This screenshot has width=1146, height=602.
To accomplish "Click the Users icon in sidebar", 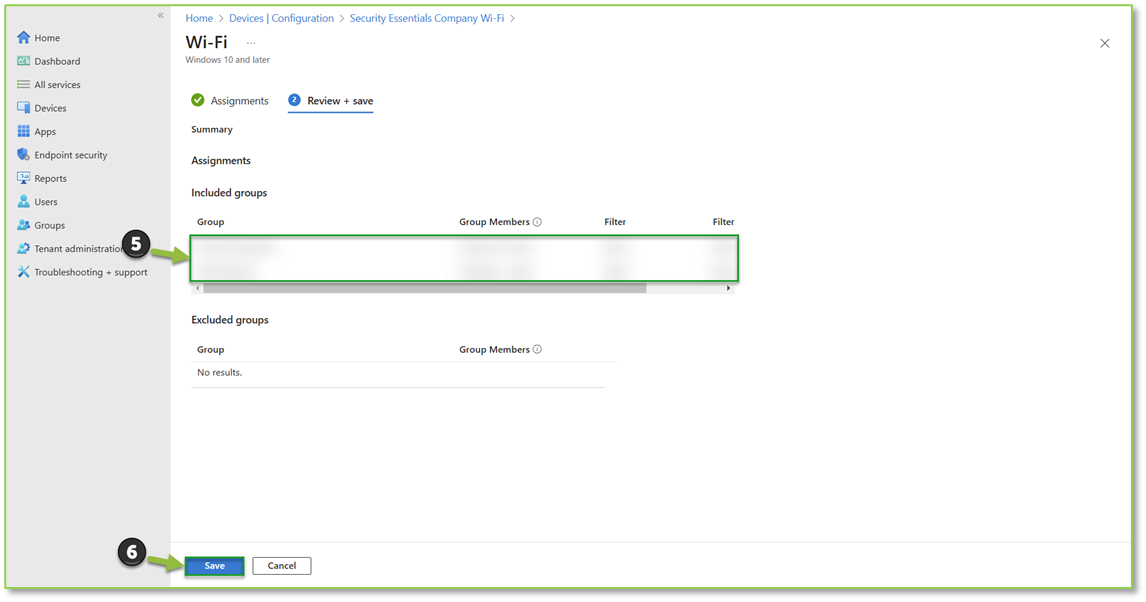I will pos(24,202).
